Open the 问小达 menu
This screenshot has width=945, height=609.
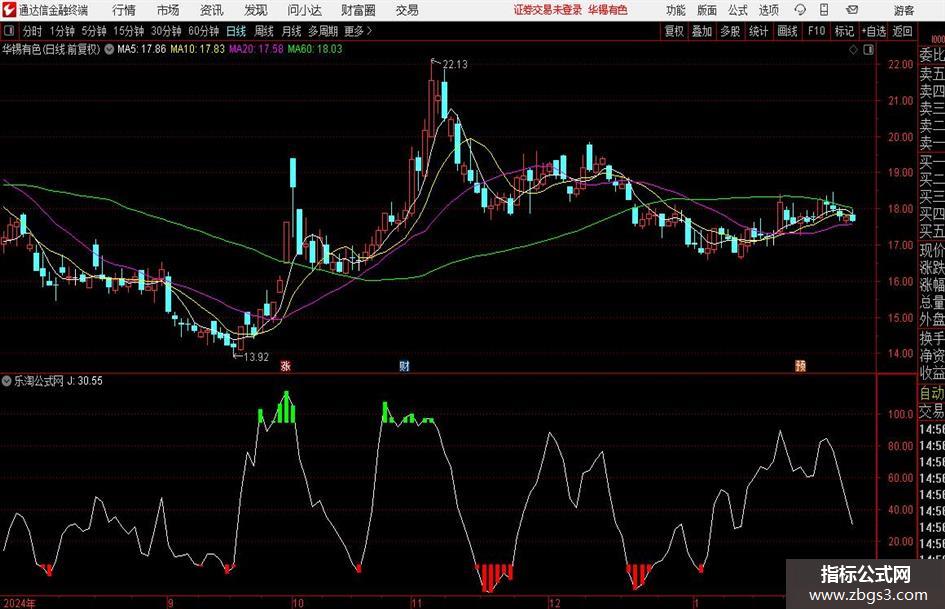click(x=304, y=10)
